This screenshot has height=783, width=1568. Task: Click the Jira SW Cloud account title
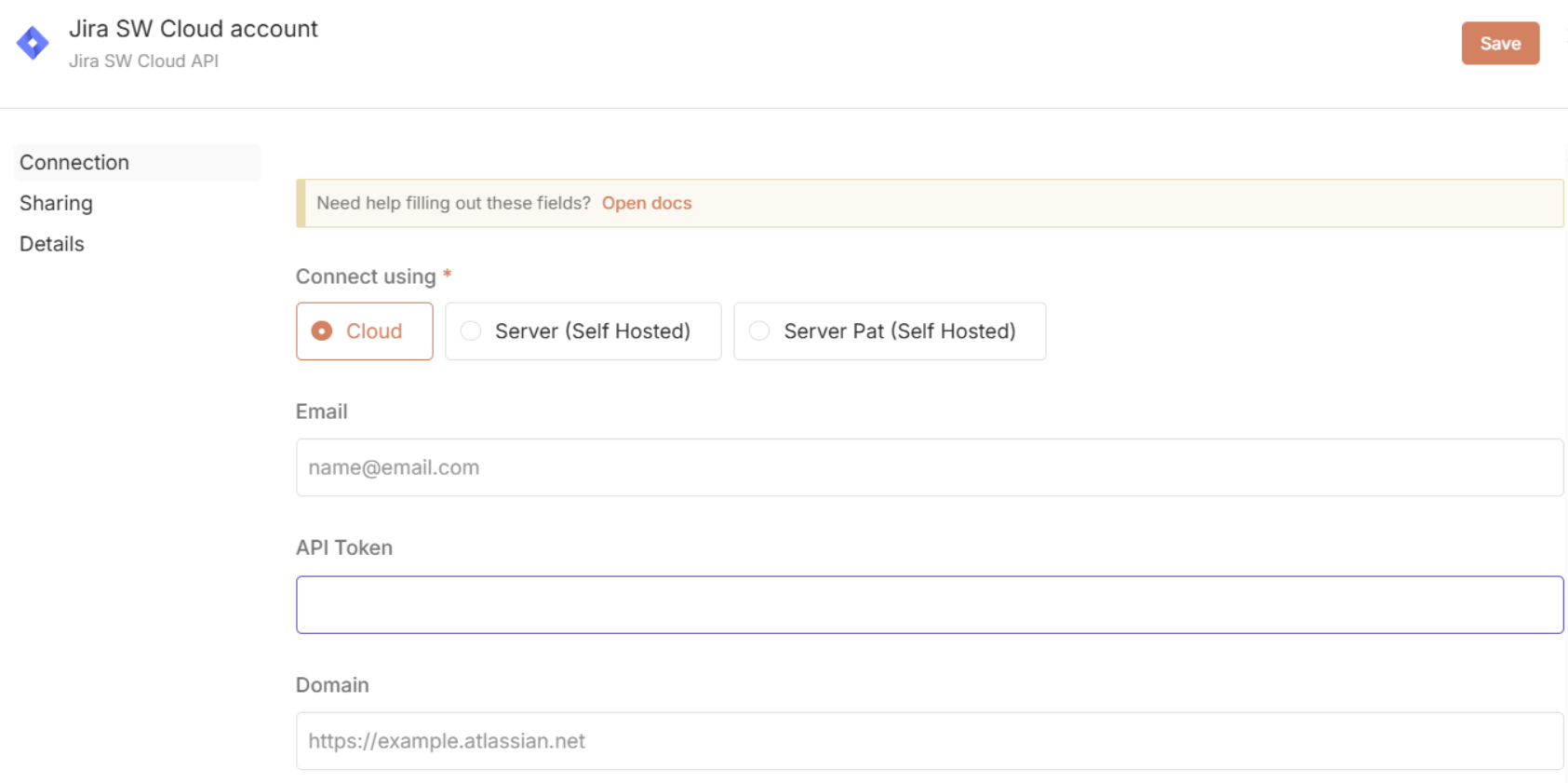(194, 29)
